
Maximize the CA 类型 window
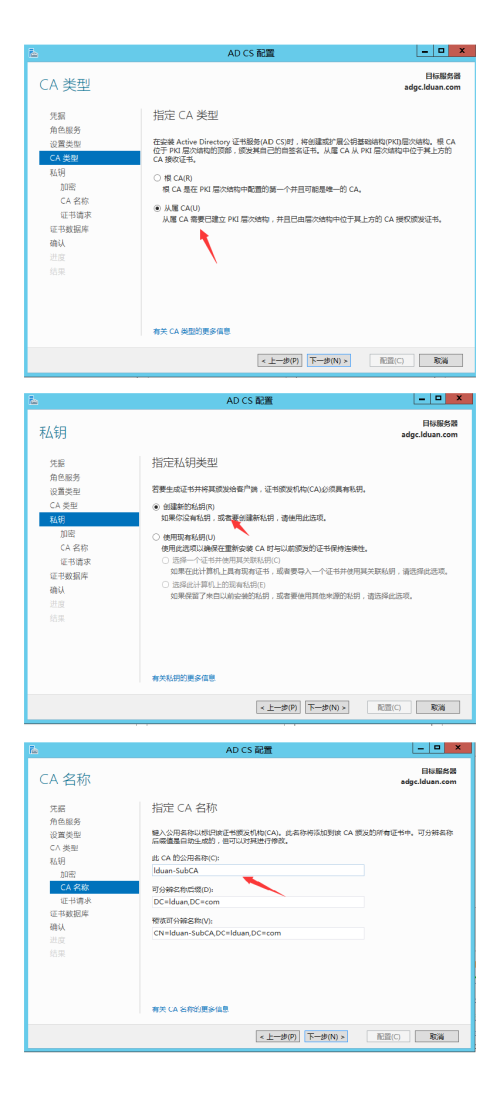click(x=441, y=51)
